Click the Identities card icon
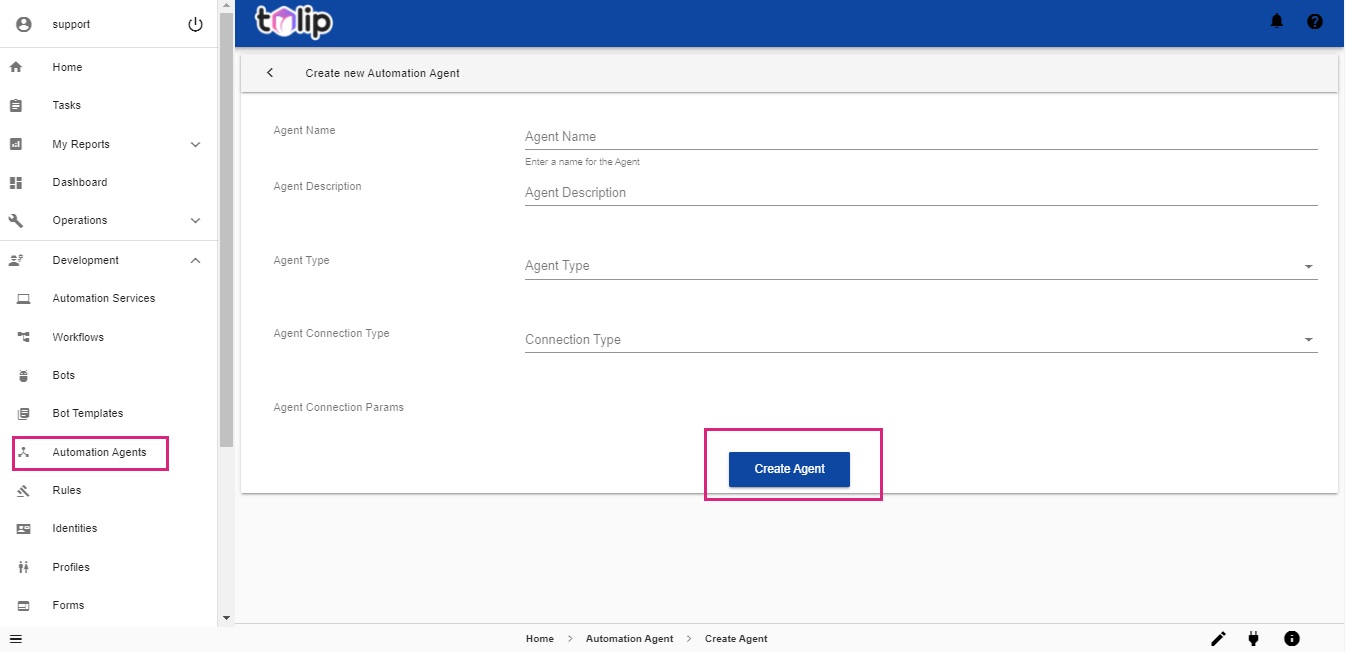 pos(24,528)
